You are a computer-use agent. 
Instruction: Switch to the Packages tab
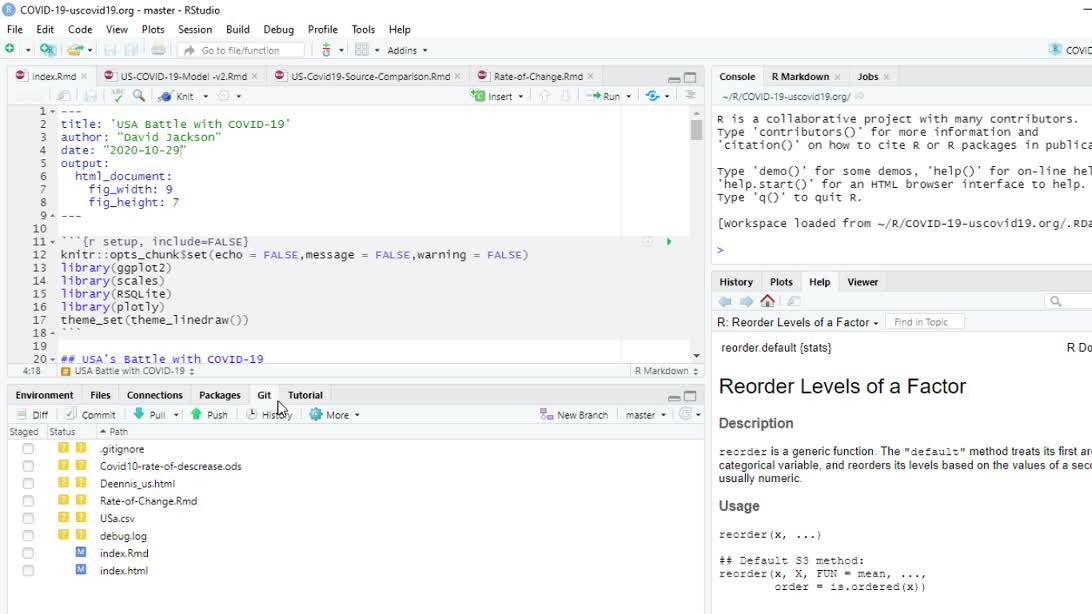click(219, 395)
